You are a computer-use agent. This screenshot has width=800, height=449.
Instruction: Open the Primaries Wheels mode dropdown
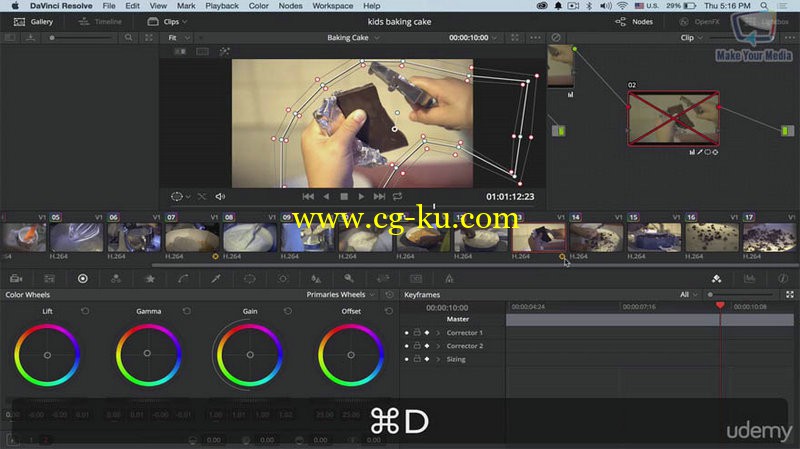pyautogui.click(x=341, y=294)
